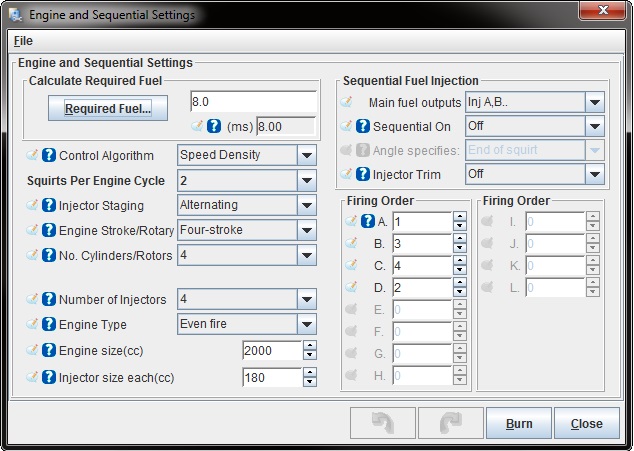Open the File menu
Viewport: 634px width, 451px height.
pyautogui.click(x=23, y=41)
